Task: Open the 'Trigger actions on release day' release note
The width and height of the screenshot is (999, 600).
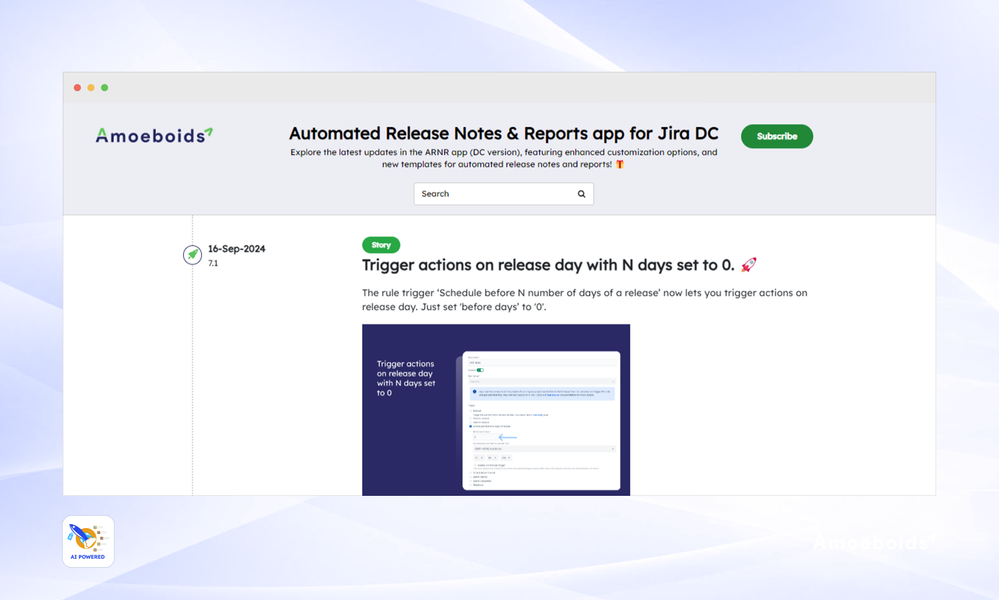Action: (x=543, y=265)
